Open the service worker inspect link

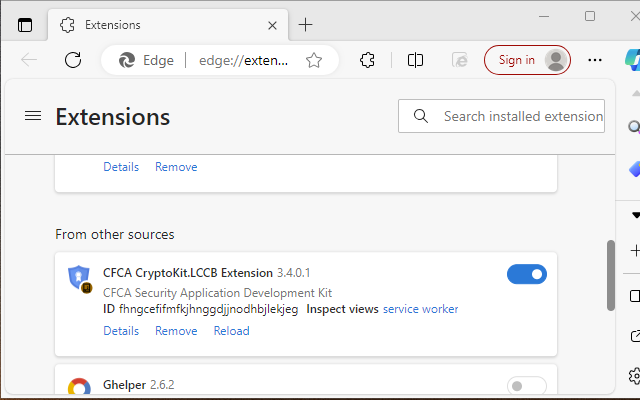420,309
